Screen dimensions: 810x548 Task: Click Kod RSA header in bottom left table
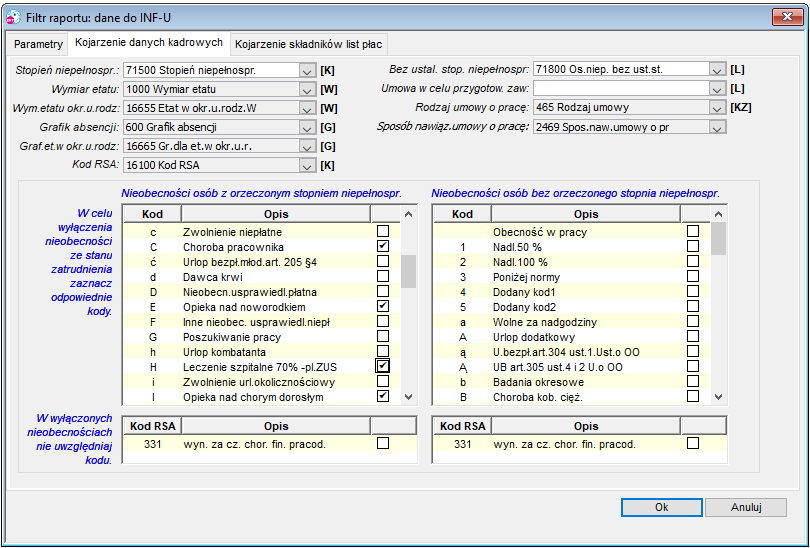click(152, 426)
